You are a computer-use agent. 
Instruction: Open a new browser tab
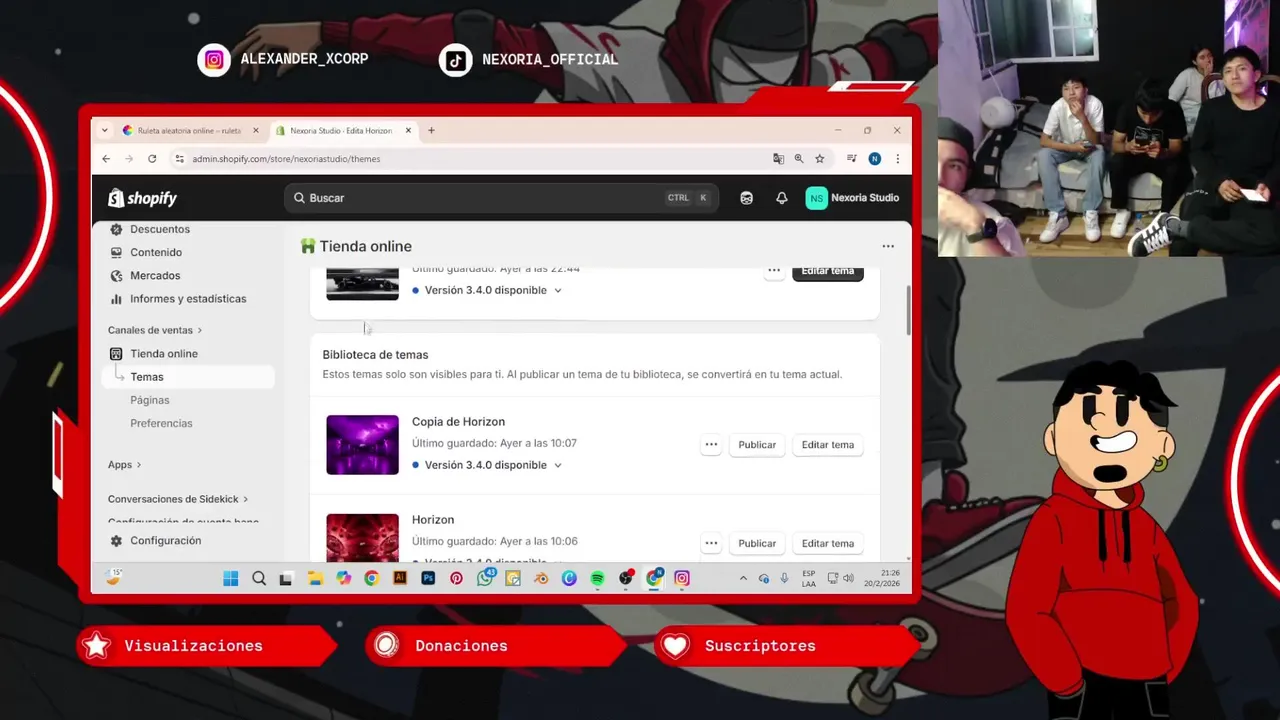[x=431, y=130]
